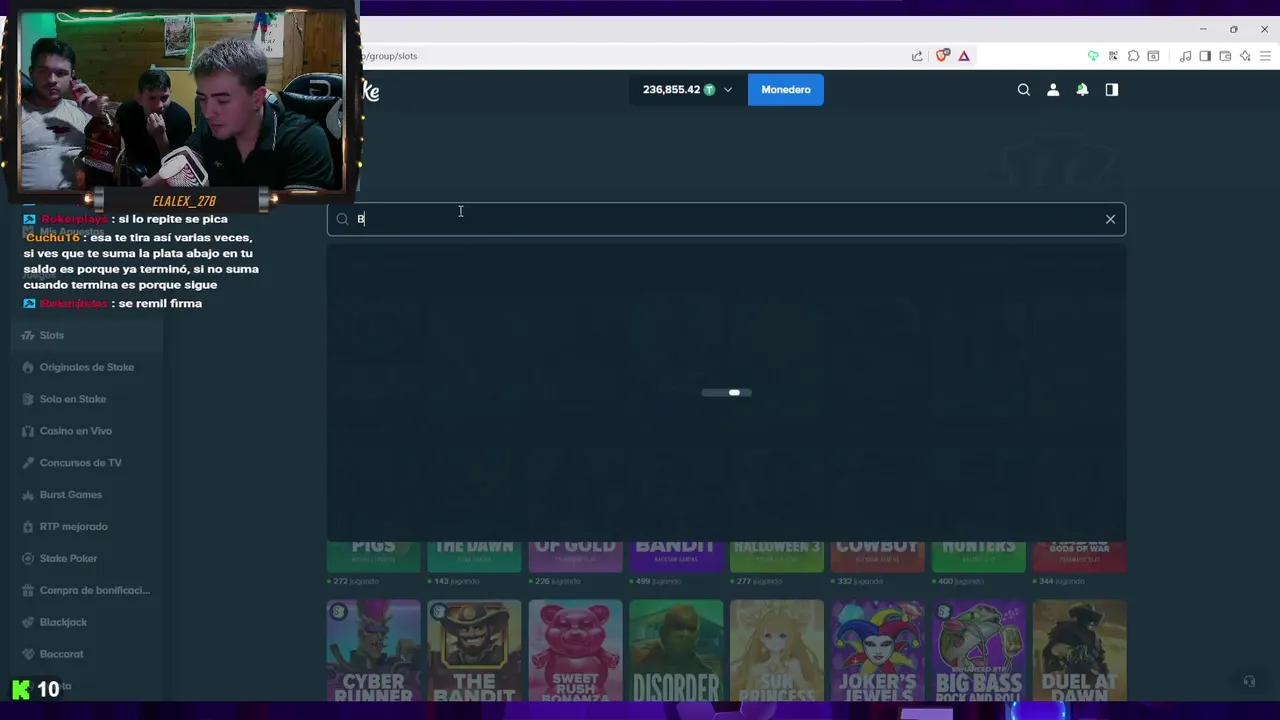The image size is (1280, 720).
Task: Click the Monedero wallet button
Action: (x=786, y=90)
